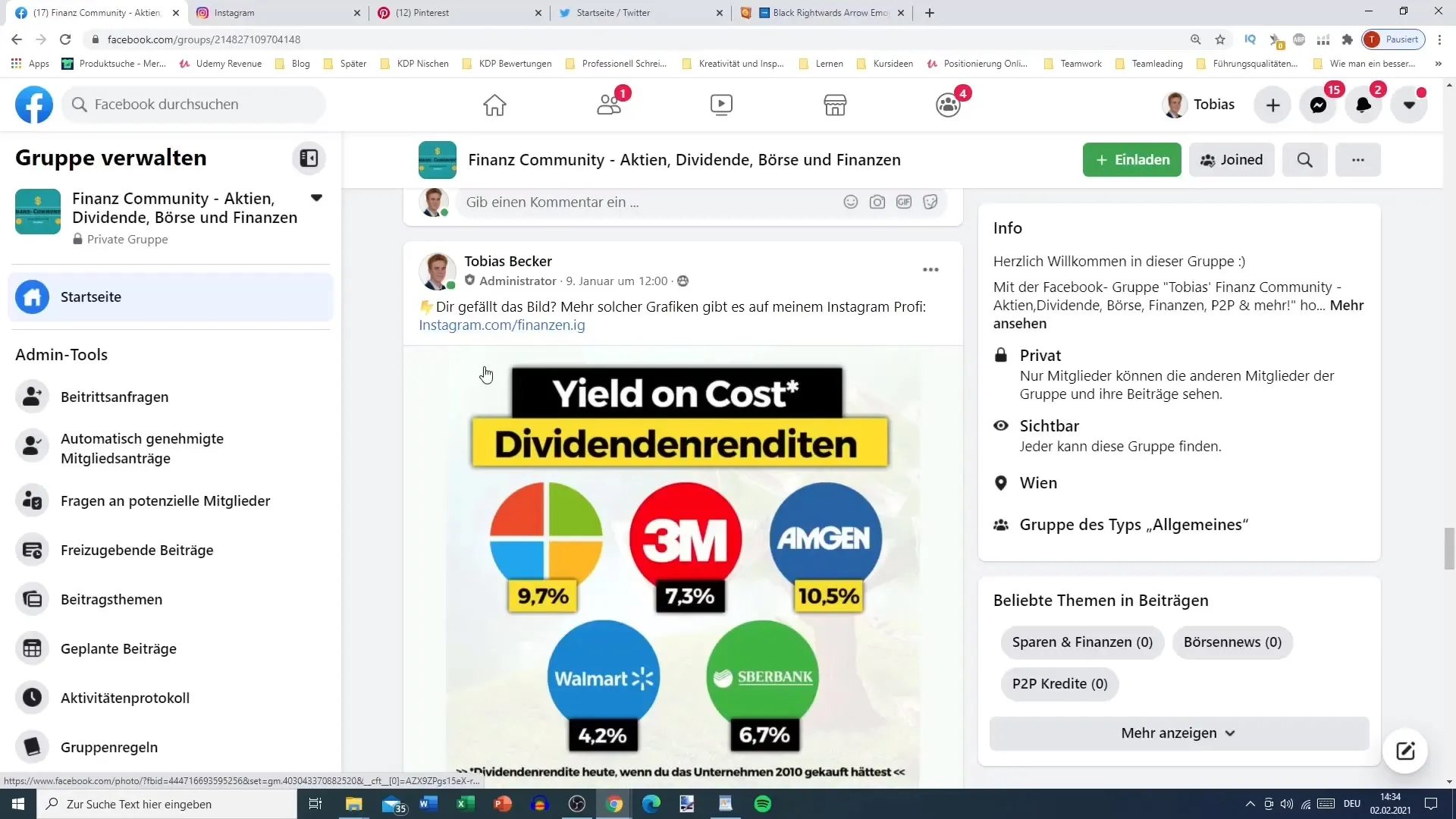The height and width of the screenshot is (819, 1456).
Task: Open Word from the taskbar
Action: pos(428,804)
